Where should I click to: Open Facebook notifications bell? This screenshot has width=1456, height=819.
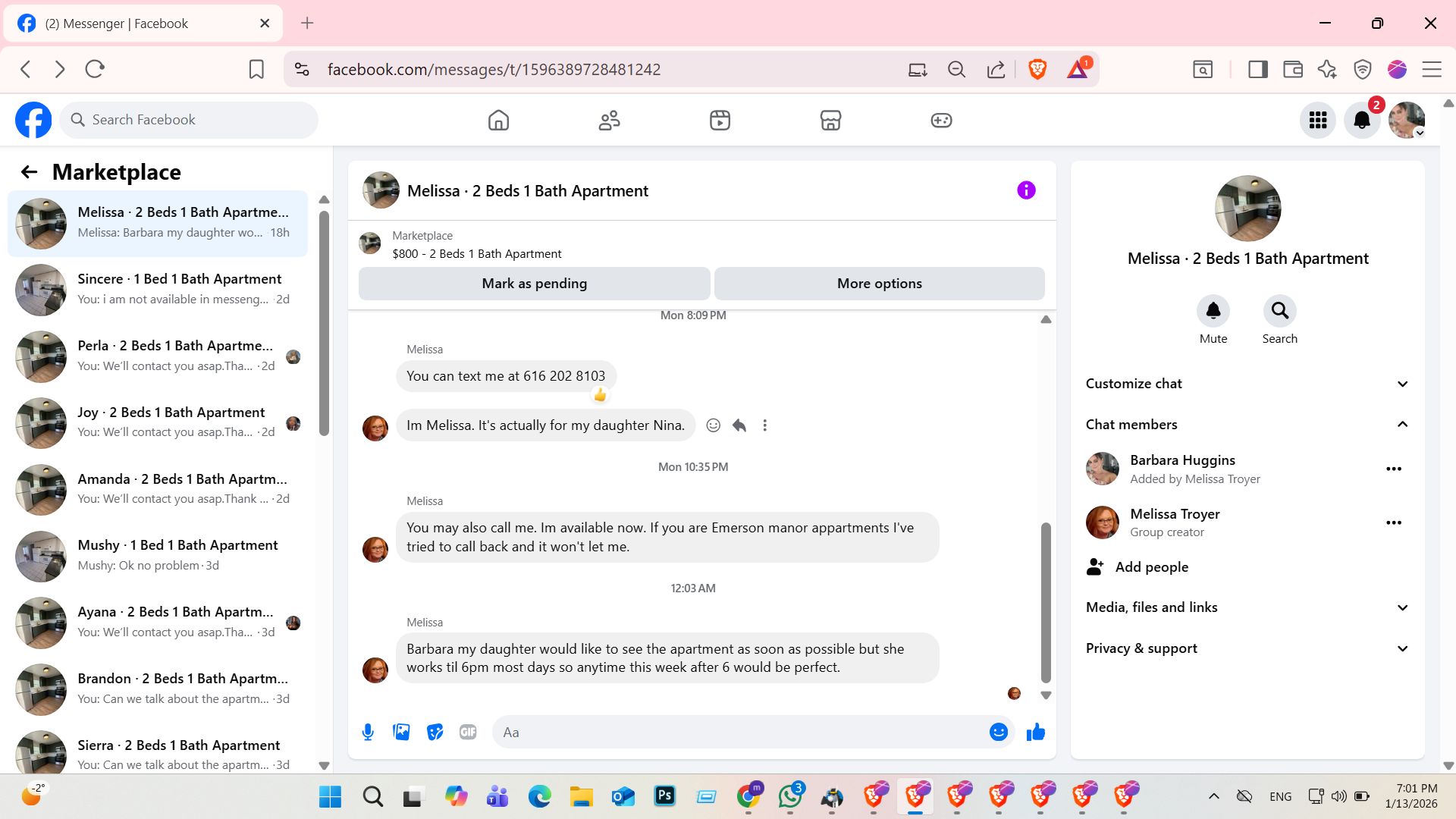(1362, 120)
